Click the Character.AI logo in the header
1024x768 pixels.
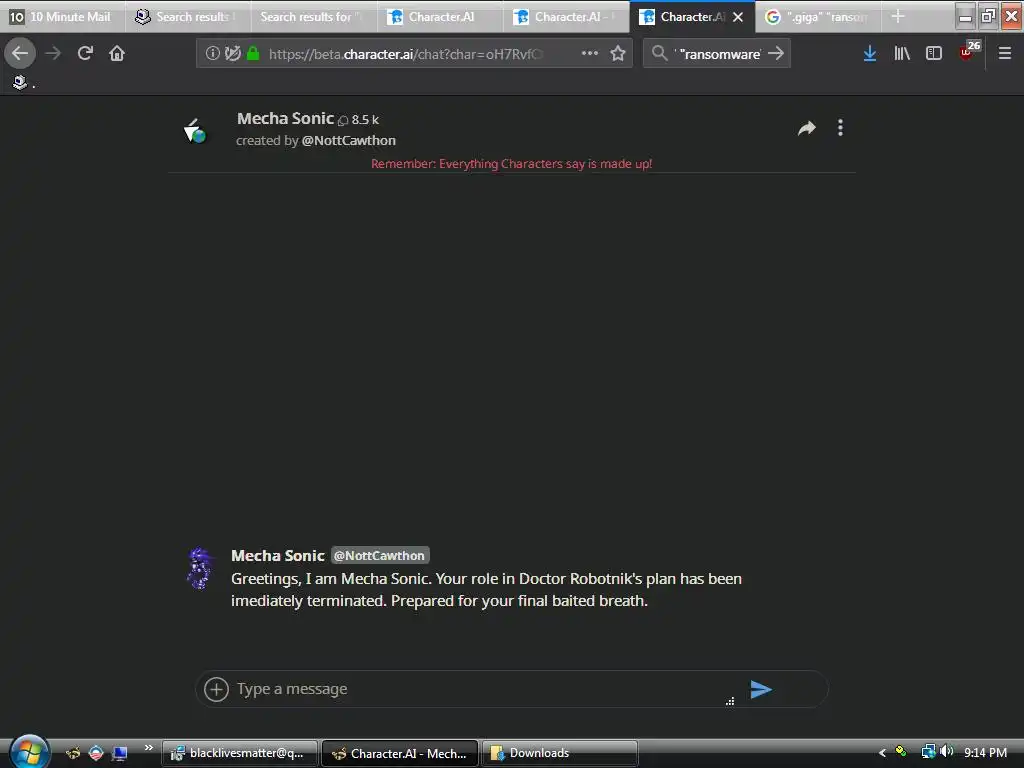195,131
